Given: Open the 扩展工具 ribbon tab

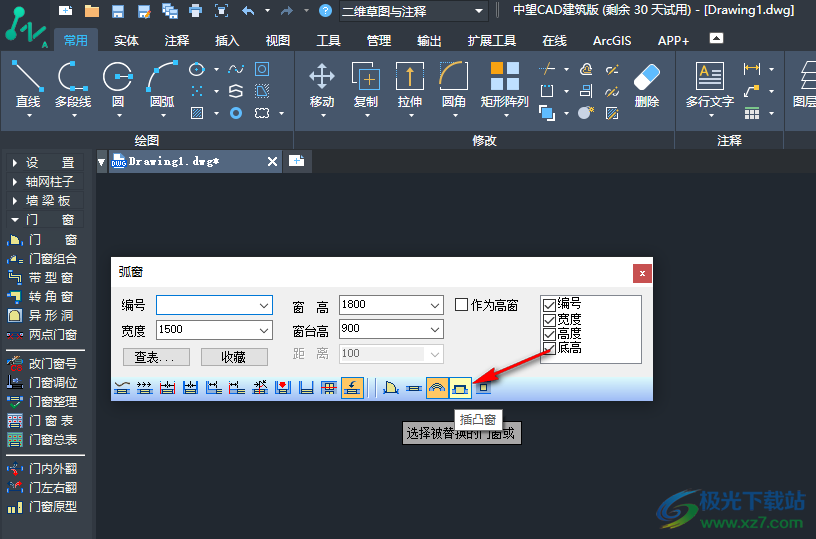Looking at the screenshot, I should pyautogui.click(x=492, y=41).
